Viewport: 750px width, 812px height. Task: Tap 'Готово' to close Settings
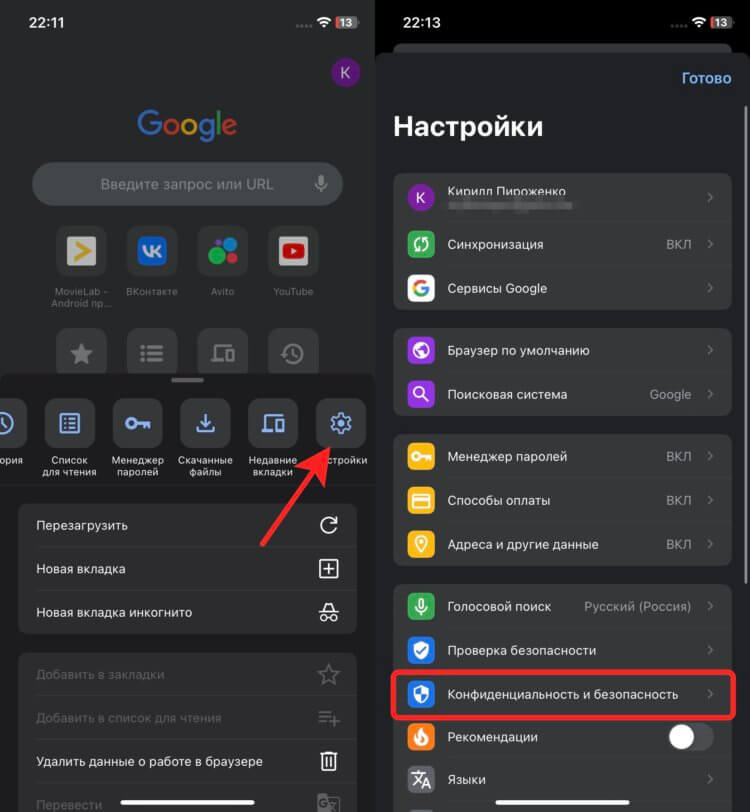(x=706, y=78)
